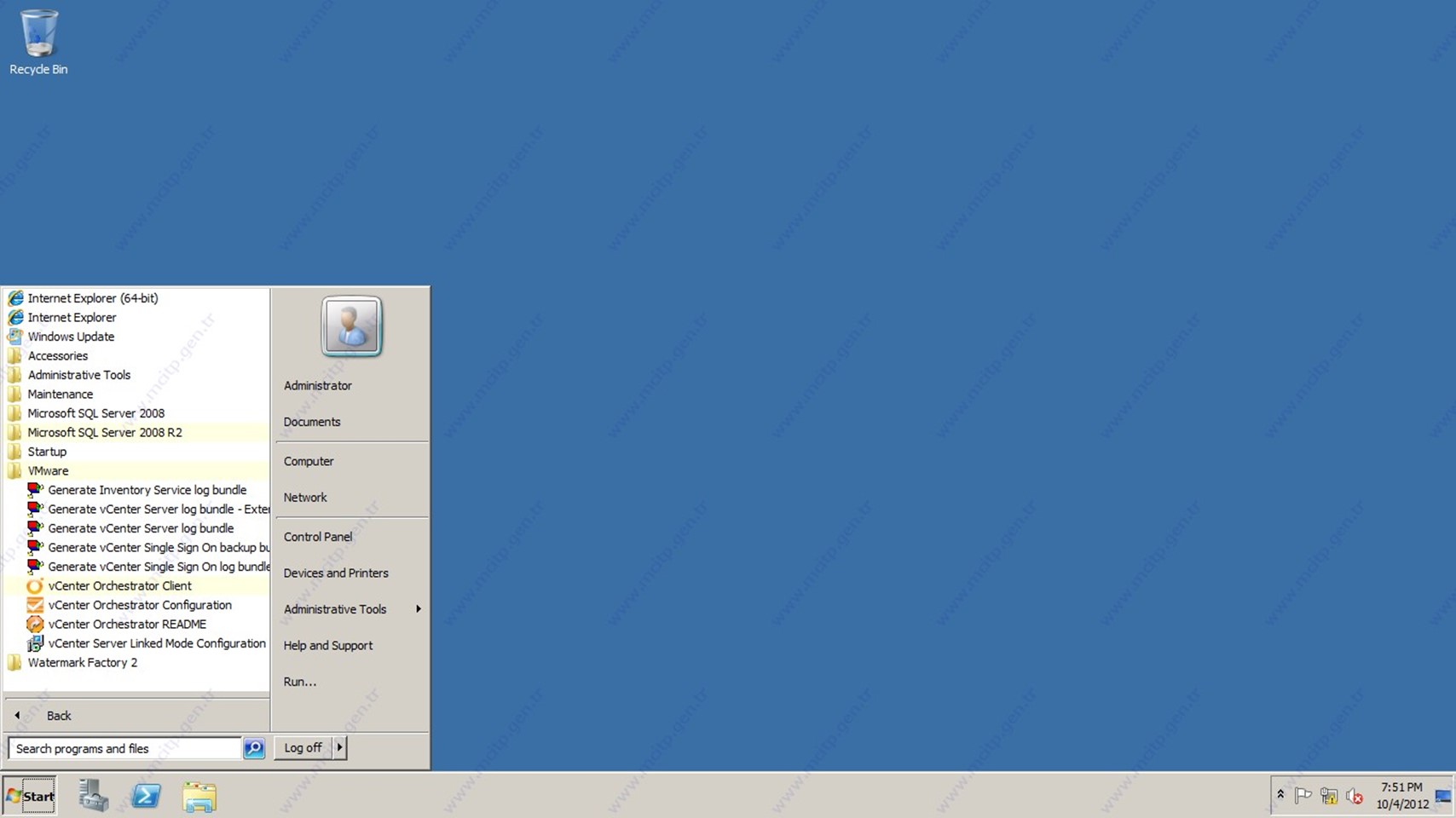Click the Search programs and files box
This screenshot has height=818, width=1456.
tap(124, 748)
